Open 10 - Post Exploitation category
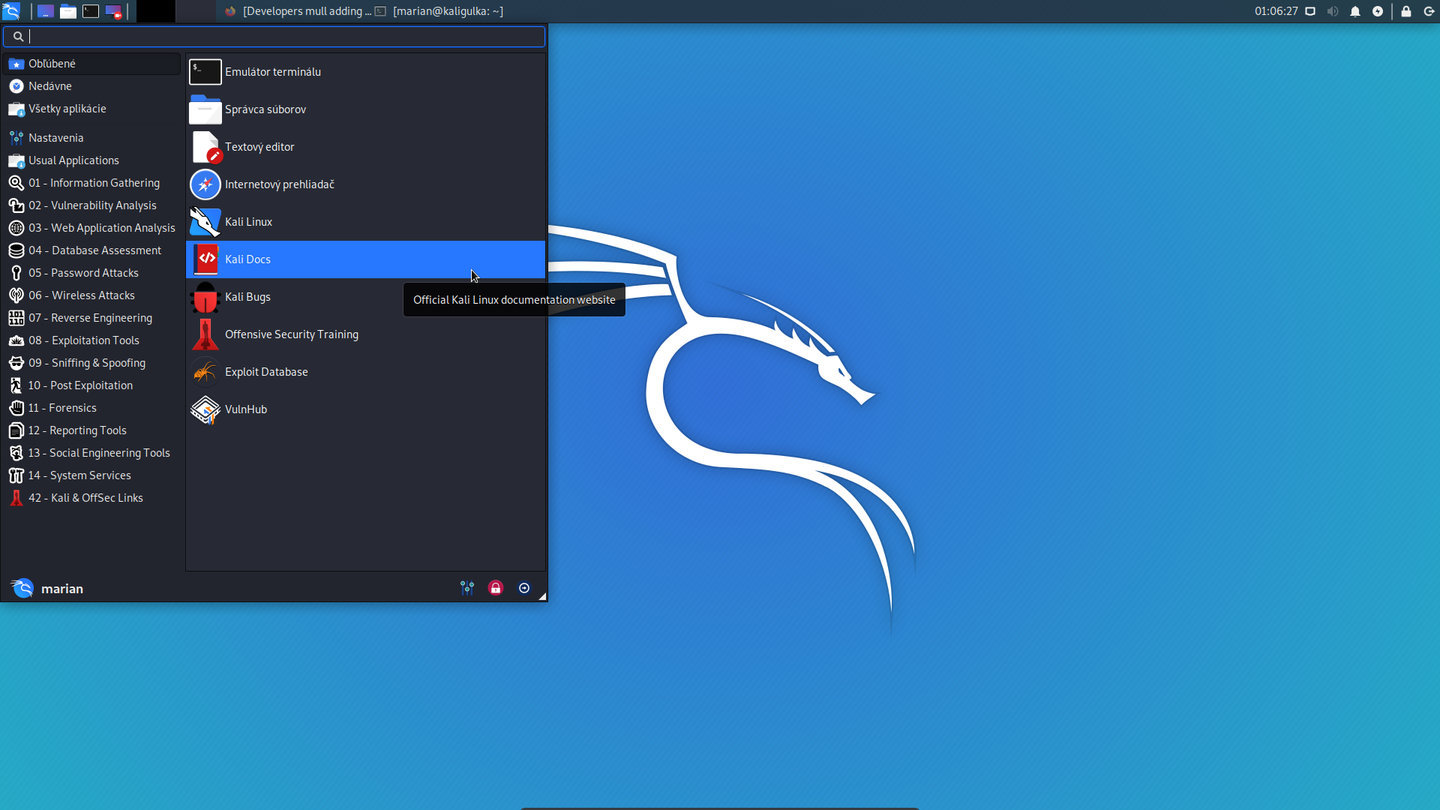 pyautogui.click(x=92, y=385)
